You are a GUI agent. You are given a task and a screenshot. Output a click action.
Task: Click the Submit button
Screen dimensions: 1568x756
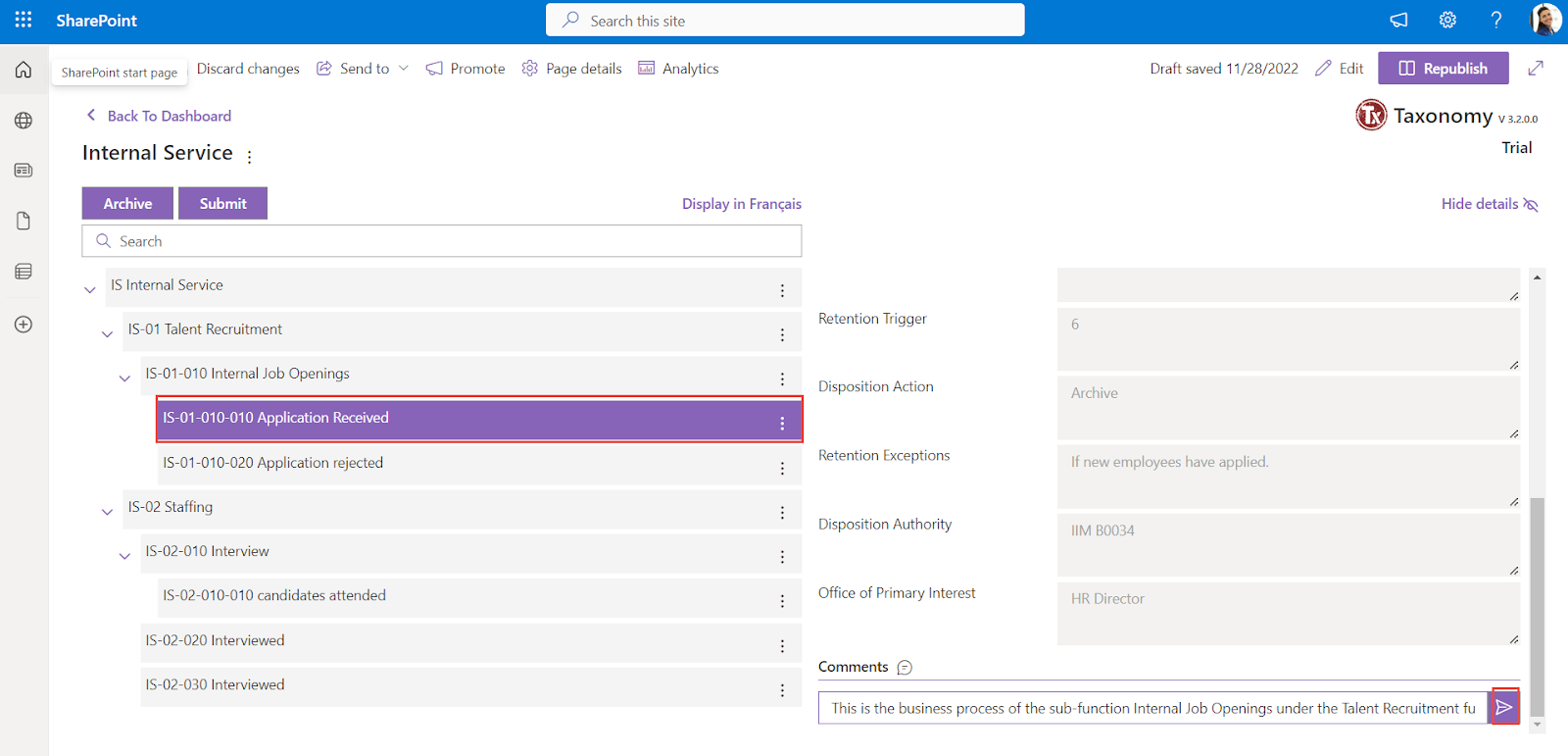click(x=222, y=203)
